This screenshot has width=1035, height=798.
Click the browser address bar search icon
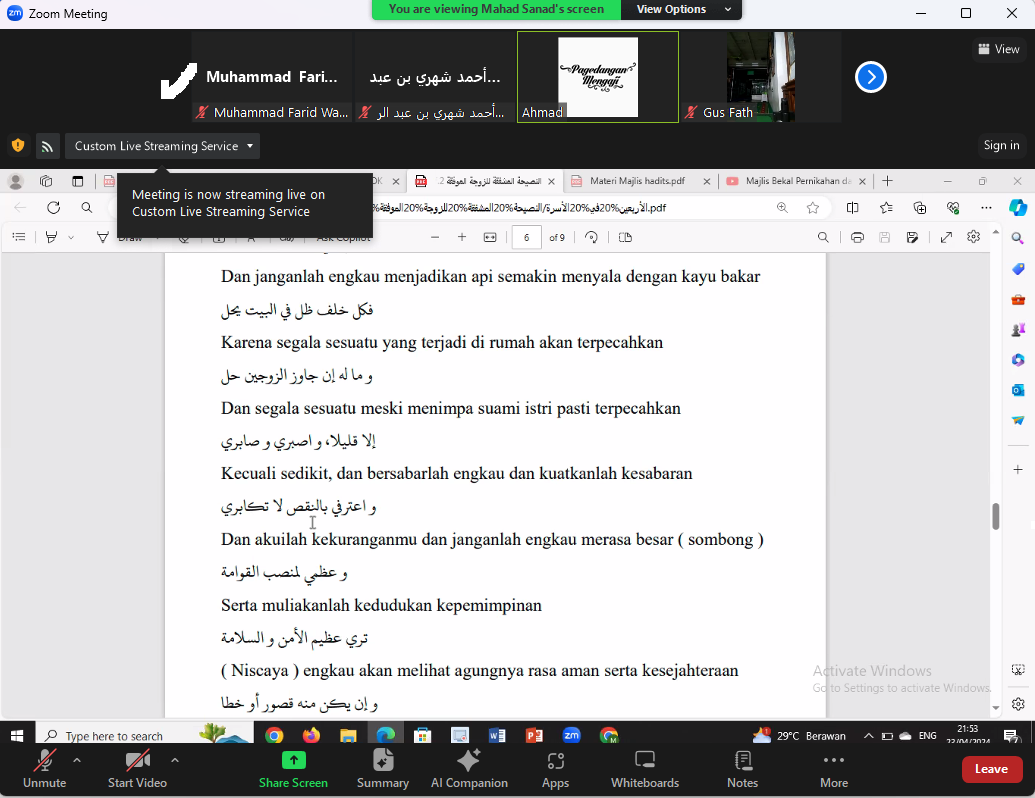[86, 208]
